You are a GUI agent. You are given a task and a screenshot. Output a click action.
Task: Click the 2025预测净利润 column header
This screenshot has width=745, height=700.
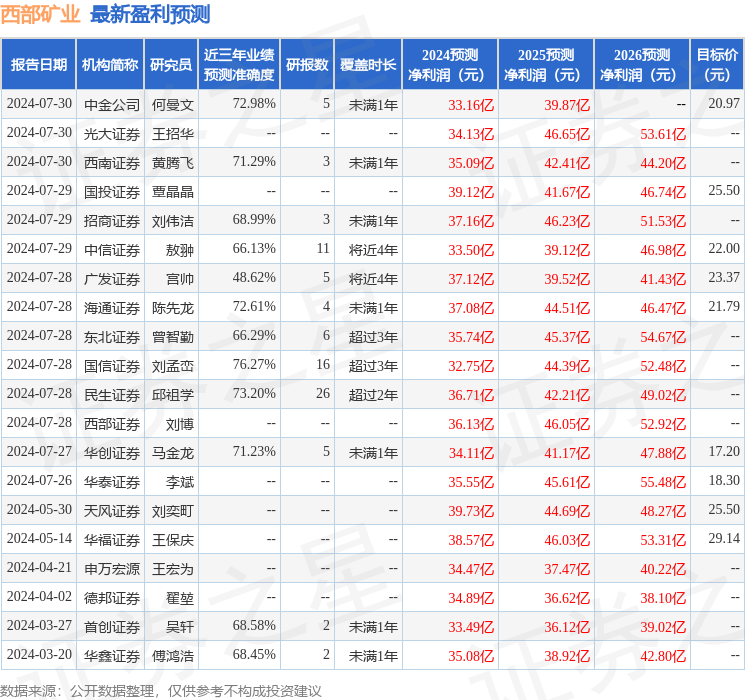click(546, 65)
